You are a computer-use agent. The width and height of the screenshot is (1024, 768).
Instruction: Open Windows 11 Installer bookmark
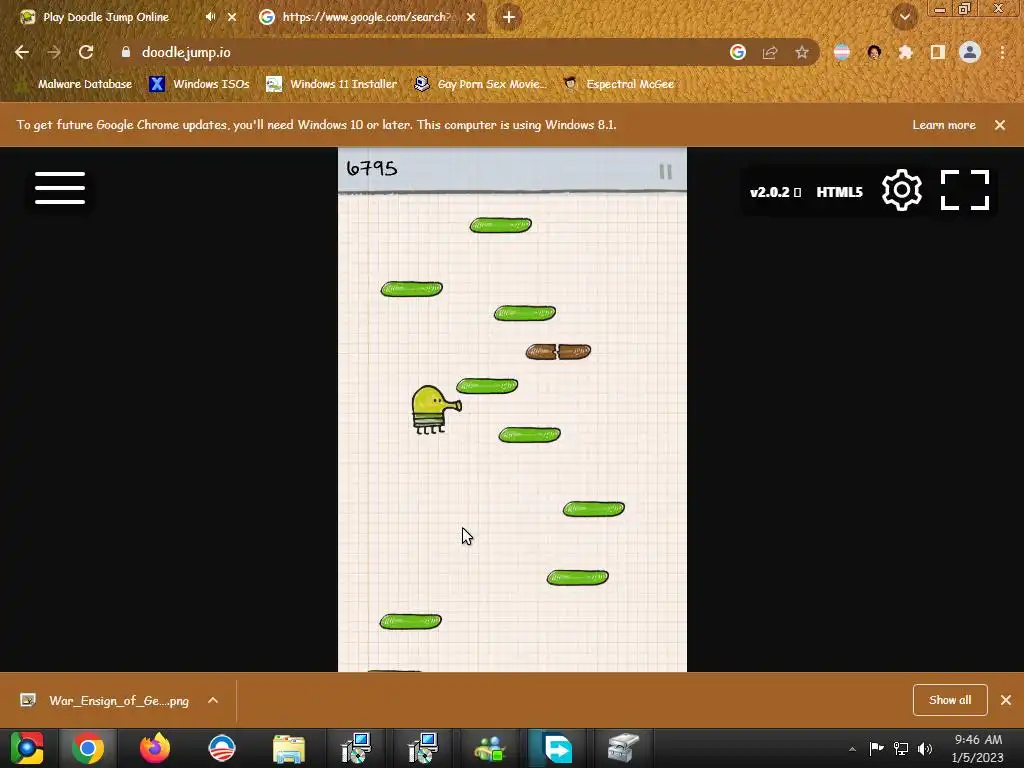(332, 84)
